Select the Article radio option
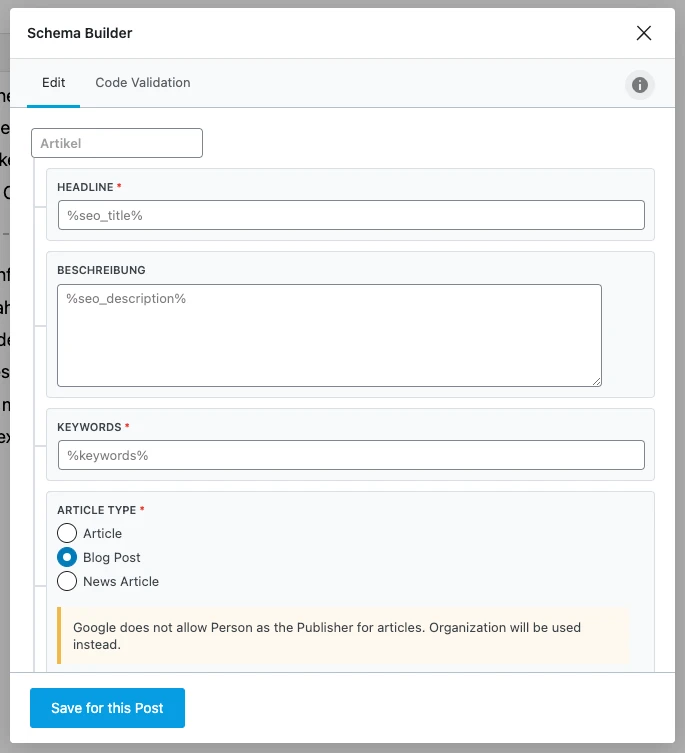Image resolution: width=685 pixels, height=753 pixels. tap(67, 533)
